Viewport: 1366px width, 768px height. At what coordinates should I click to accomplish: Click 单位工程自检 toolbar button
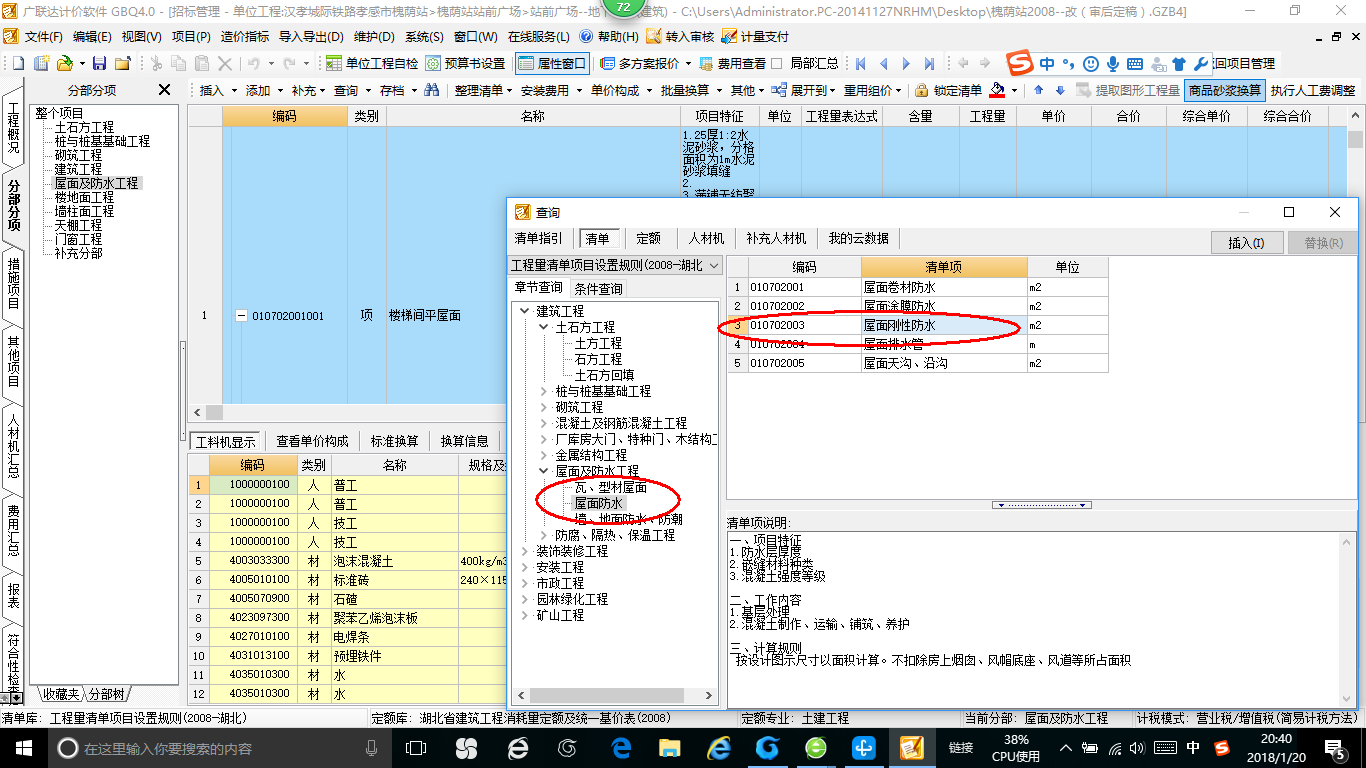tap(372, 63)
